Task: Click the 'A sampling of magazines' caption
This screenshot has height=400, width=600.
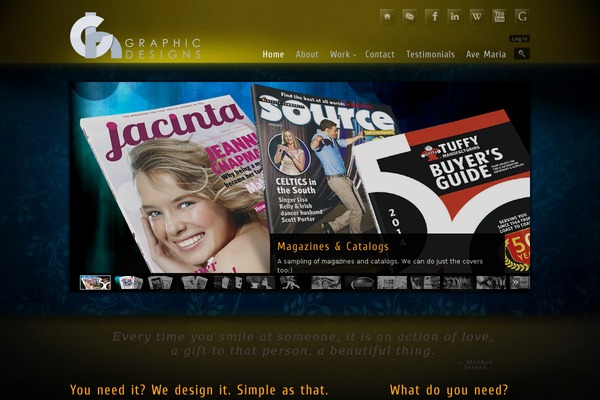Action: (x=380, y=265)
